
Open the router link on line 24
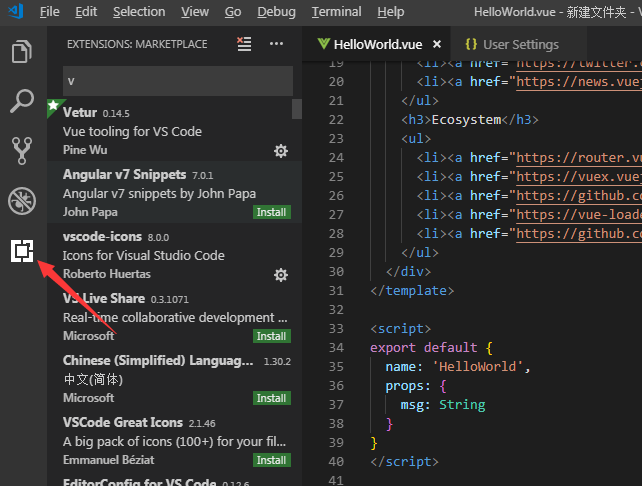click(x=579, y=158)
